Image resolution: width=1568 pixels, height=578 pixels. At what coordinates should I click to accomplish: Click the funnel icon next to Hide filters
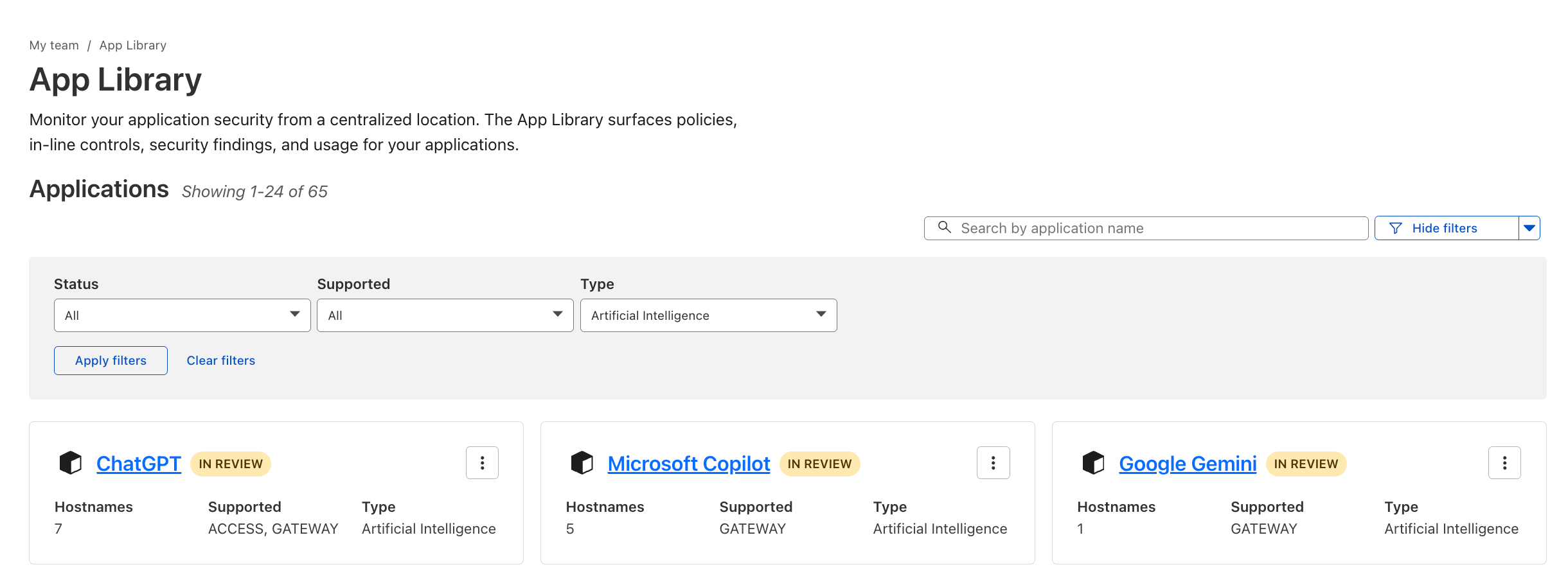coord(1394,227)
